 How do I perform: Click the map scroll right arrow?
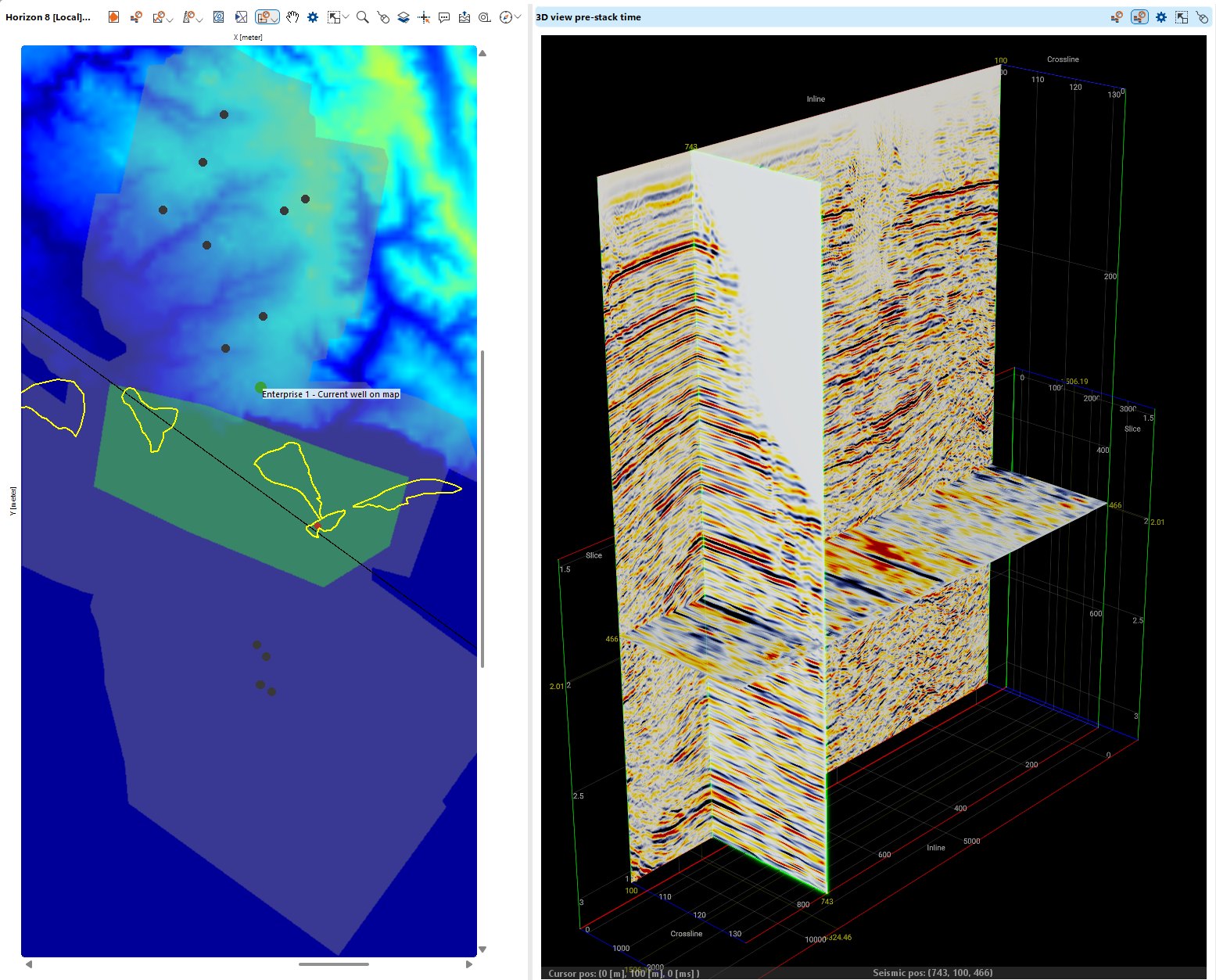(469, 964)
